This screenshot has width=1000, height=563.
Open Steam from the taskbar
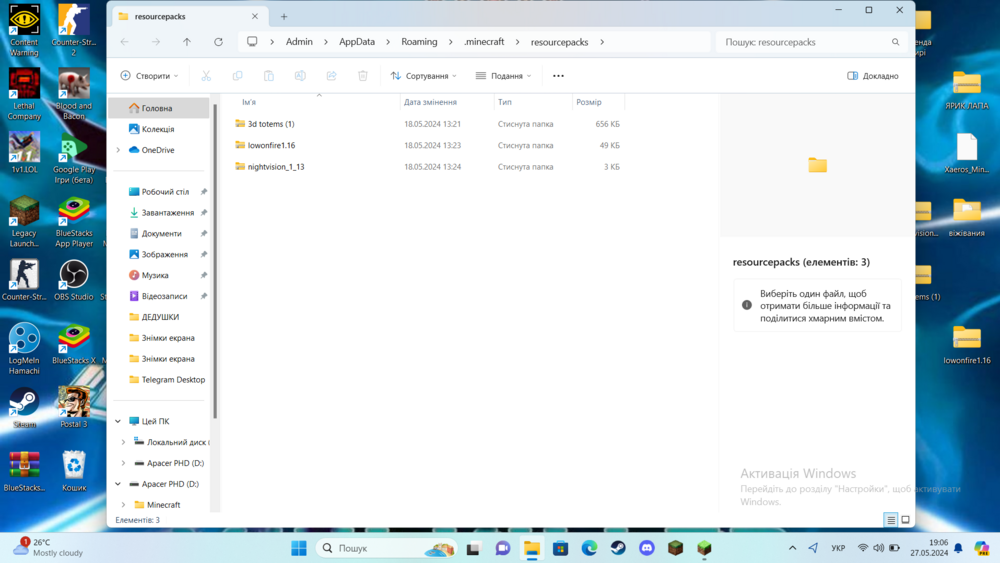click(618, 548)
